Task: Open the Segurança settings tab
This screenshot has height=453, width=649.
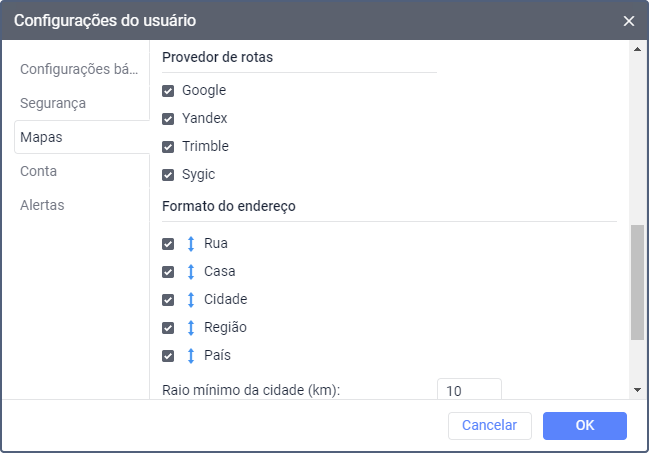Action: pyautogui.click(x=53, y=103)
